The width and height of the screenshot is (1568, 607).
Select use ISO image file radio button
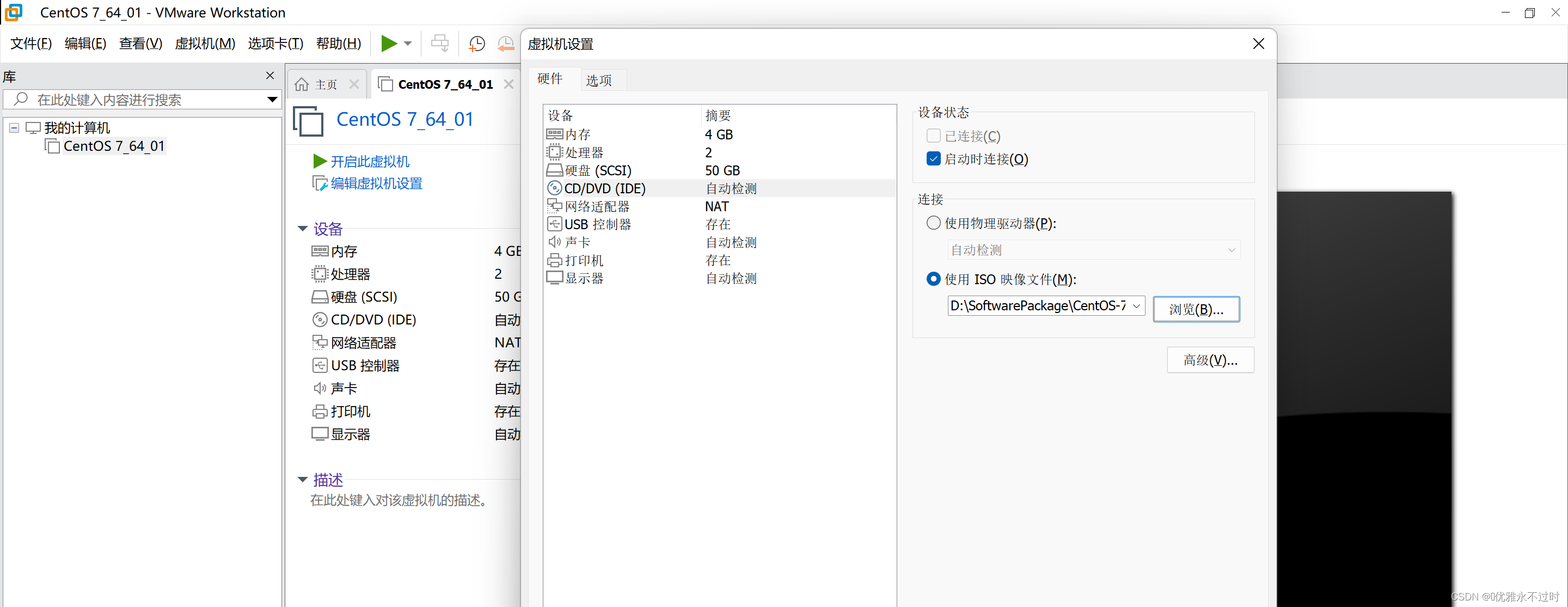(933, 279)
